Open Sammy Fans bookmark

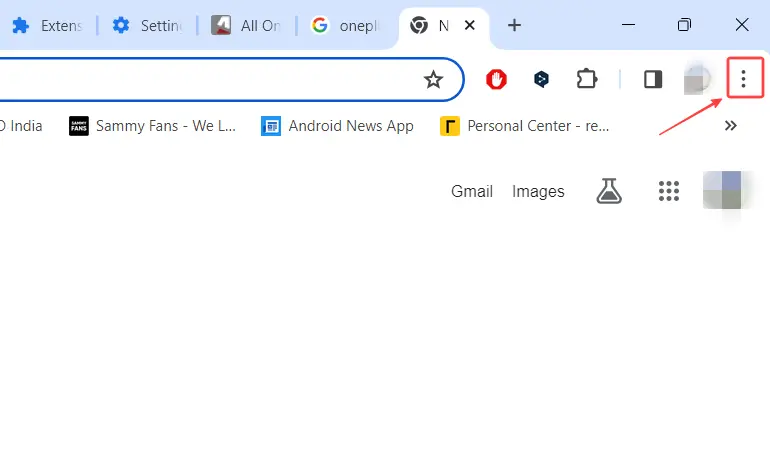pyautogui.click(x=152, y=126)
